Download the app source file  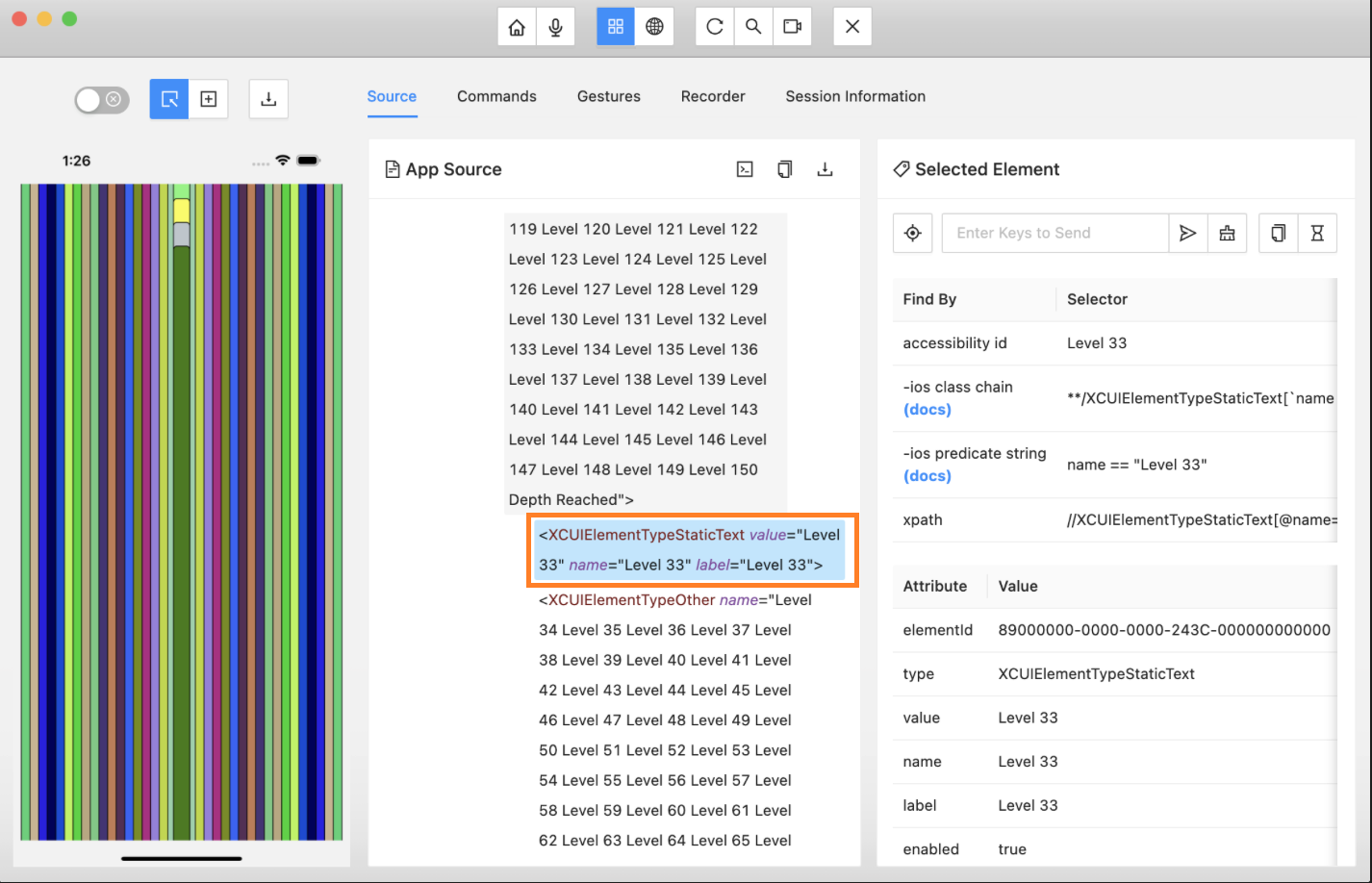click(x=825, y=168)
